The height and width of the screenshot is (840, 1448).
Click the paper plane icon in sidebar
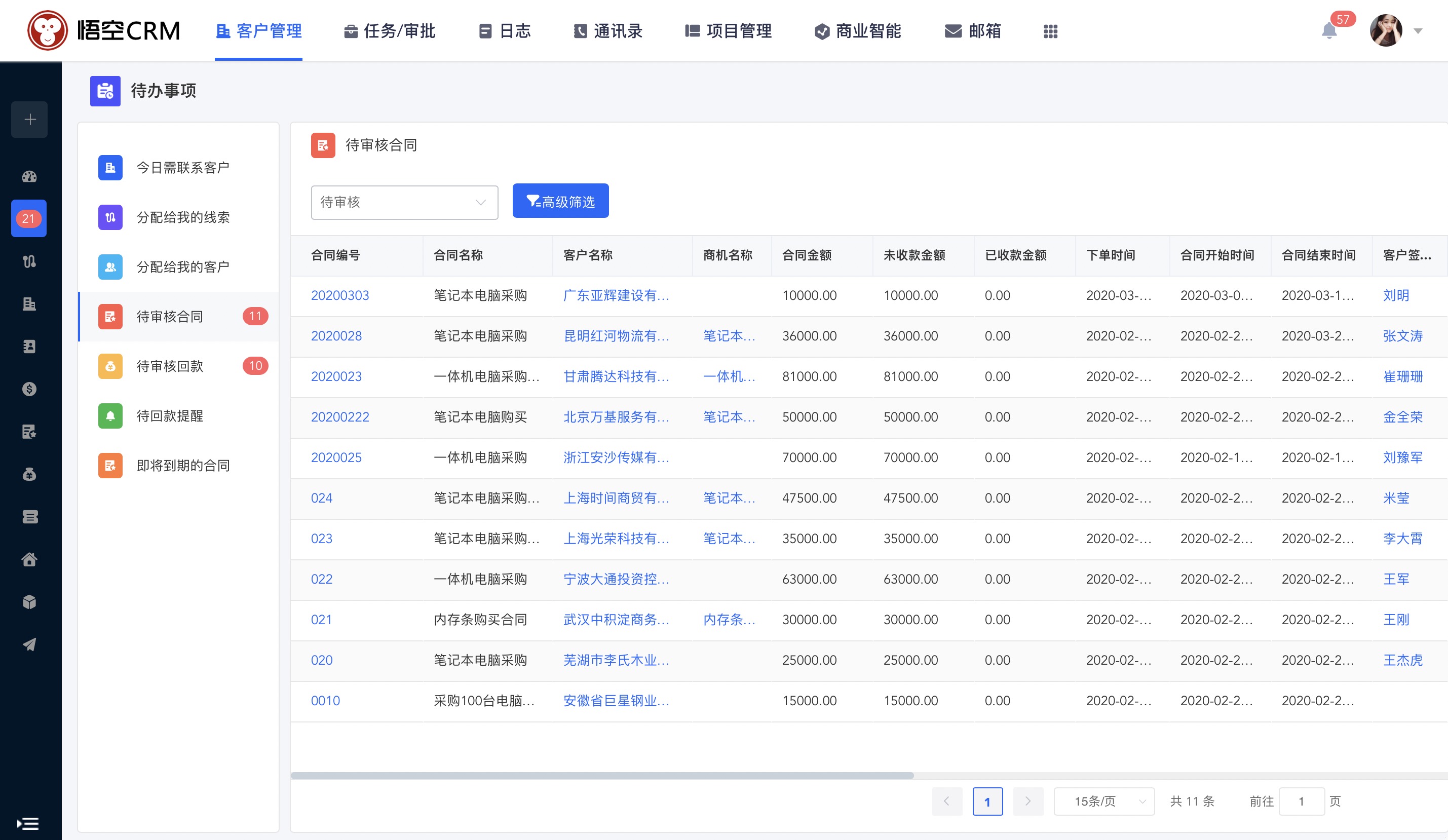tap(29, 644)
